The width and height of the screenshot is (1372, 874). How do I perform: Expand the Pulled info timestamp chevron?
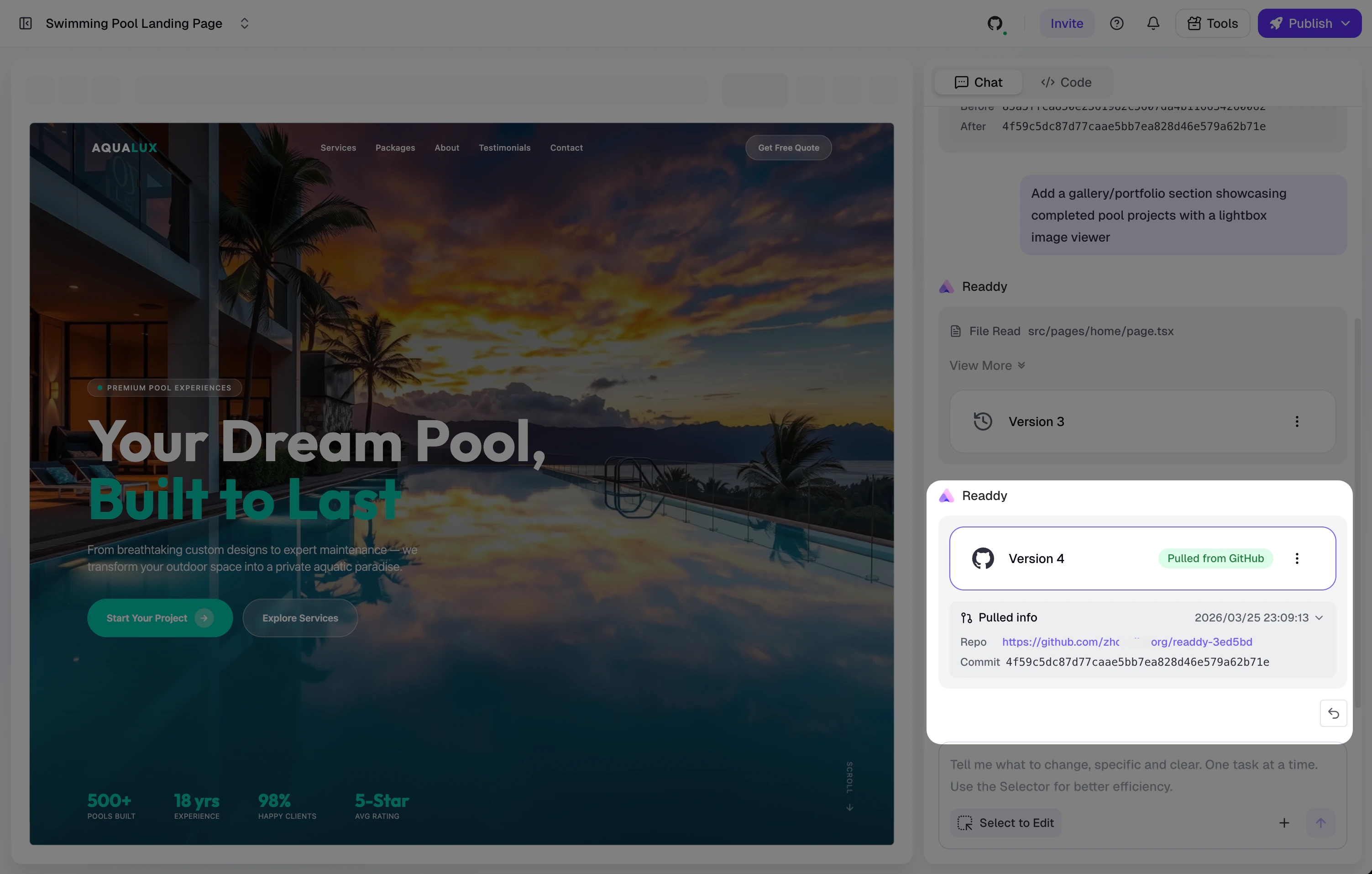[x=1319, y=617]
